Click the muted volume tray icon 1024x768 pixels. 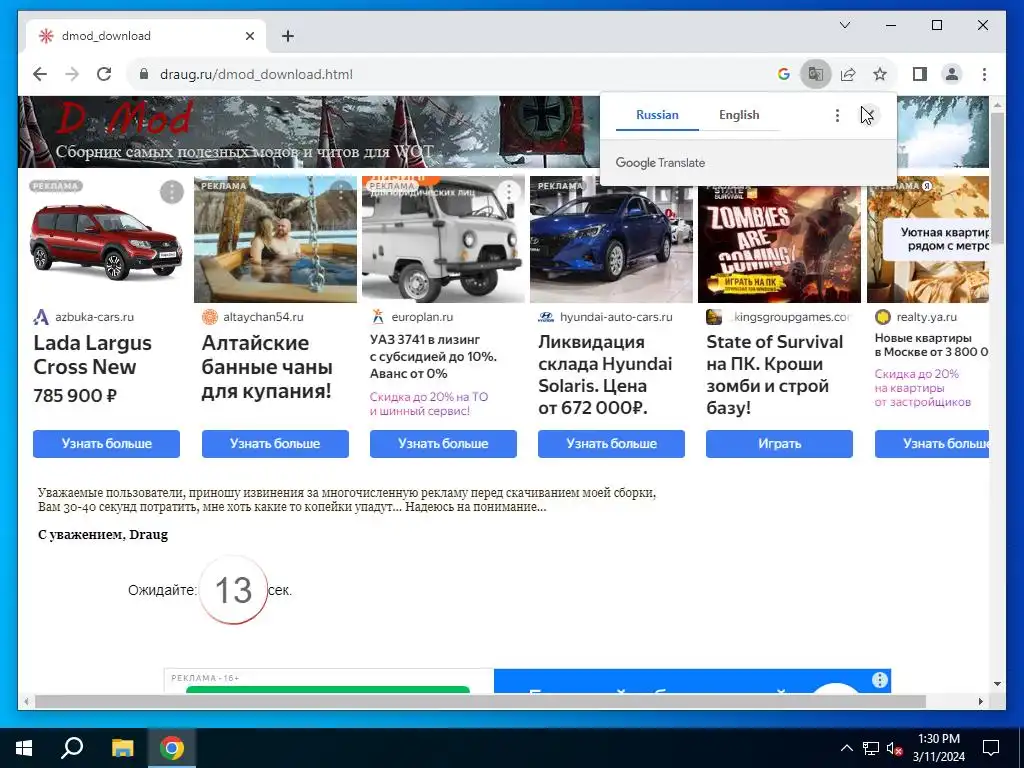click(894, 748)
